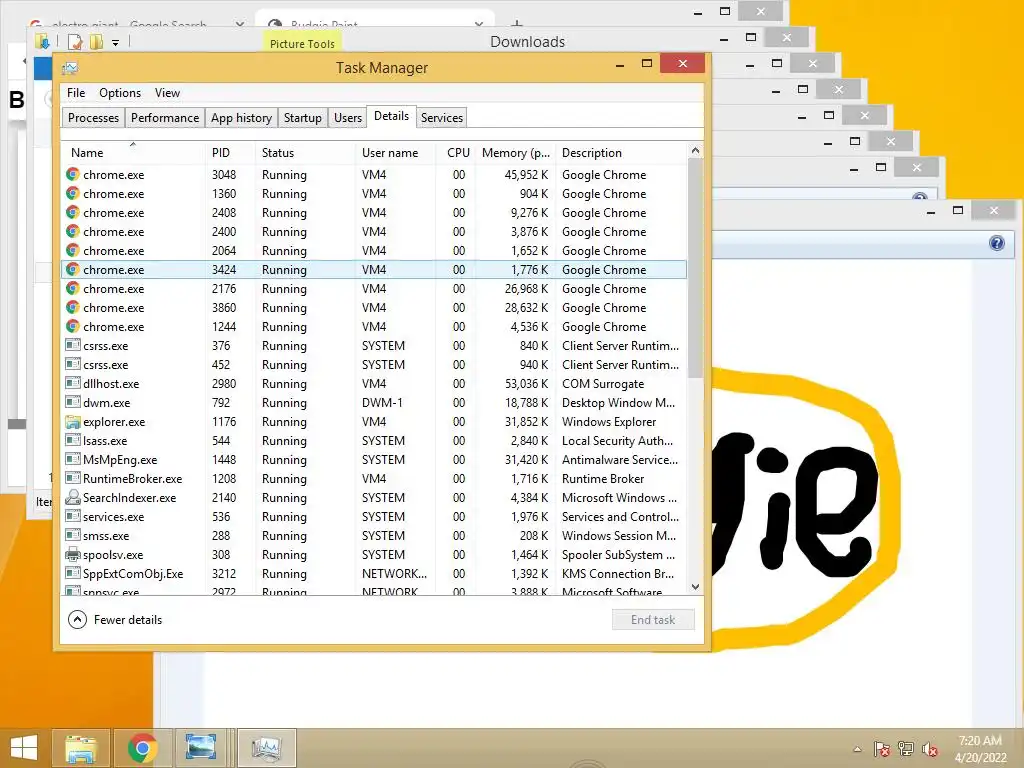Click the Task Manager title bar icon
Image resolution: width=1024 pixels, height=768 pixels.
(70, 68)
